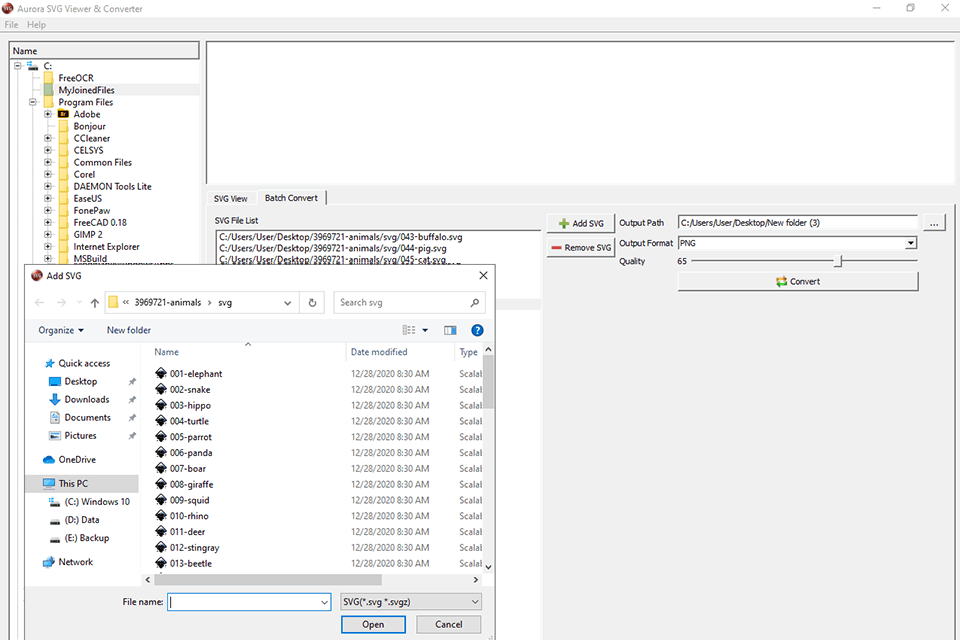960x640 pixels.
Task: Click the search magnifier icon
Action: coord(474,303)
